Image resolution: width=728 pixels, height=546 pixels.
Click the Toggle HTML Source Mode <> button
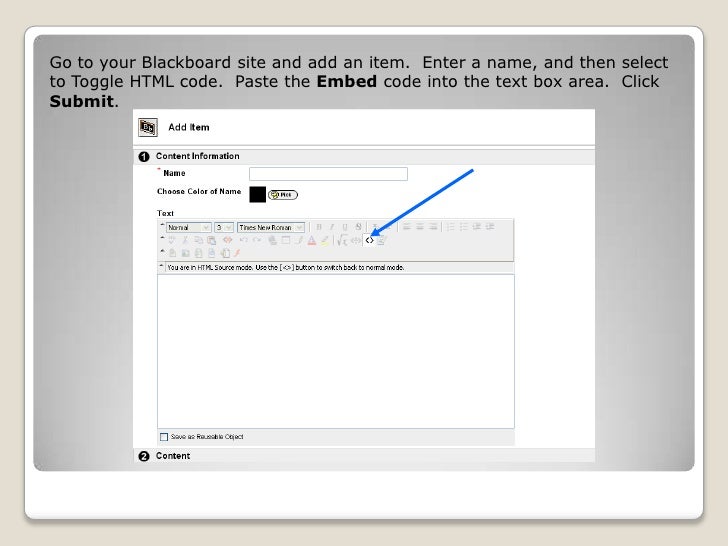(x=370, y=240)
